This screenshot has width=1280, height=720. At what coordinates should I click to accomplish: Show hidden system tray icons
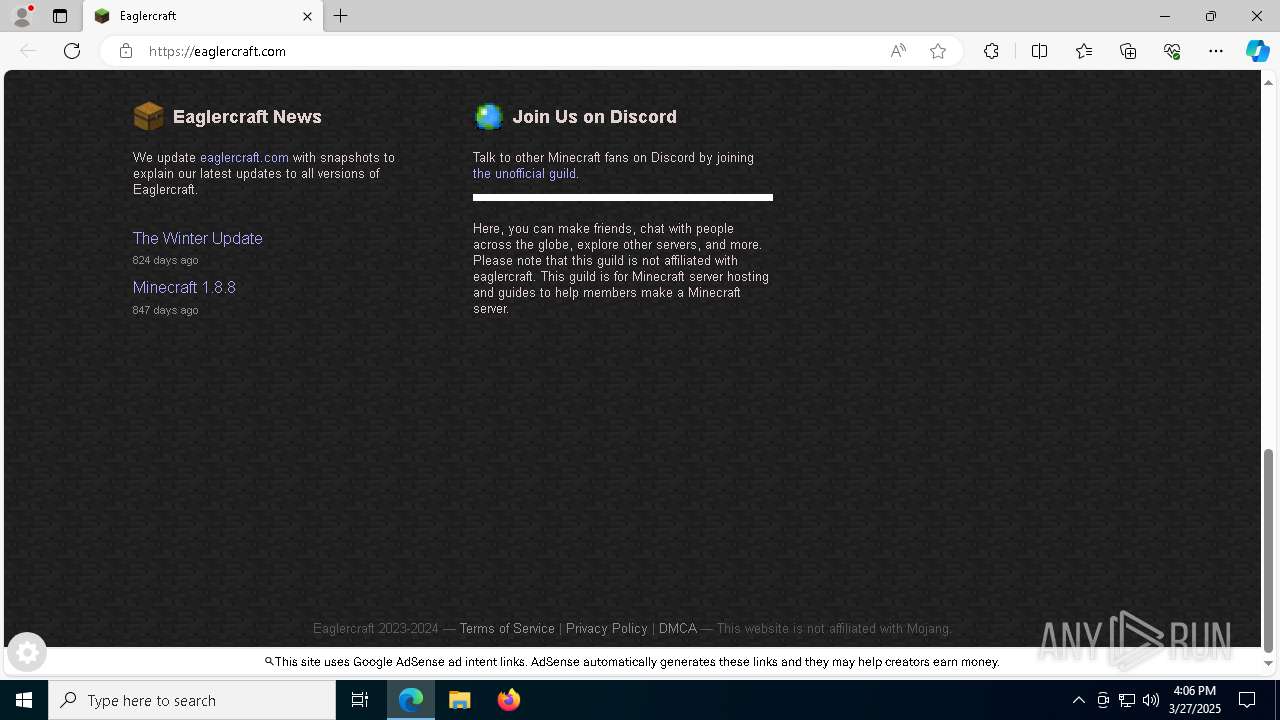(1078, 700)
